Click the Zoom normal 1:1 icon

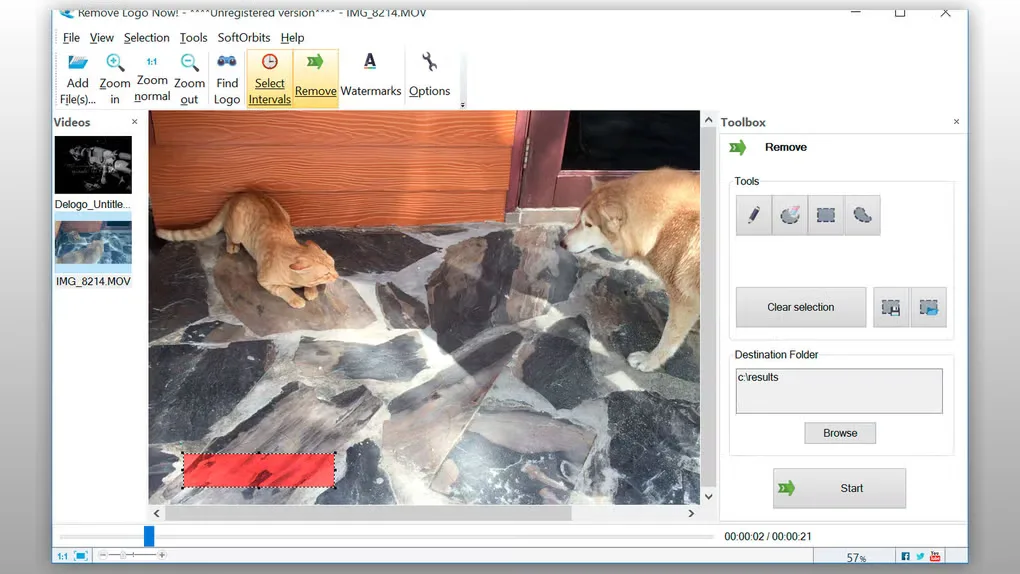click(152, 62)
